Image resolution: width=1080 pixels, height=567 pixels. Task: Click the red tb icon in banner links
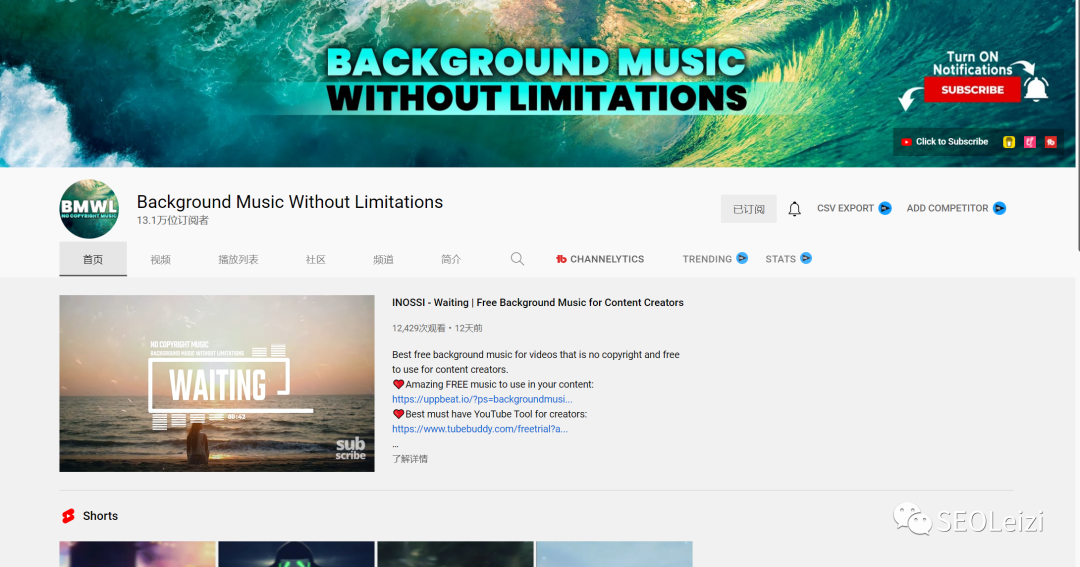coord(1050,142)
